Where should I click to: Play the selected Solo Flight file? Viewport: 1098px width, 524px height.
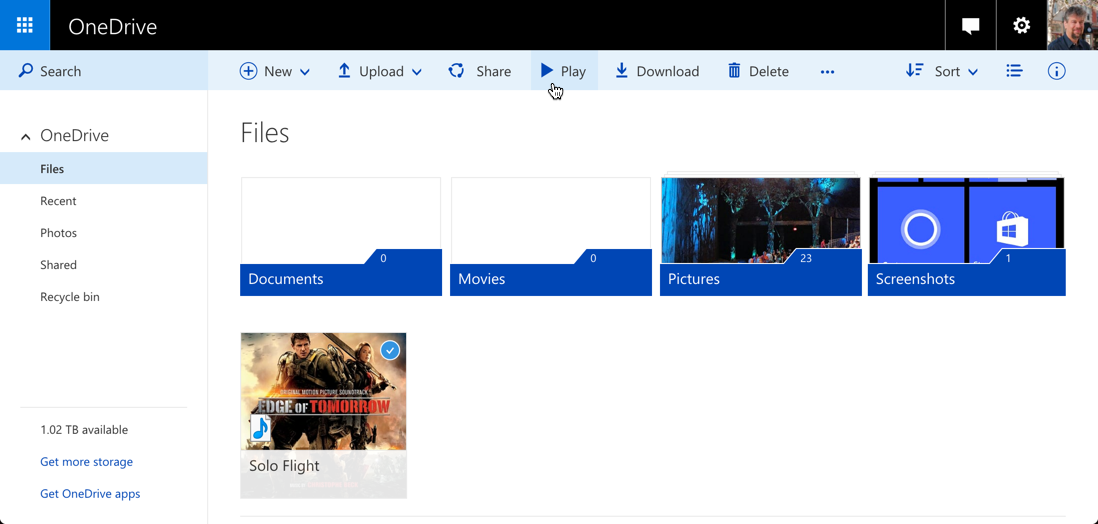click(x=564, y=71)
